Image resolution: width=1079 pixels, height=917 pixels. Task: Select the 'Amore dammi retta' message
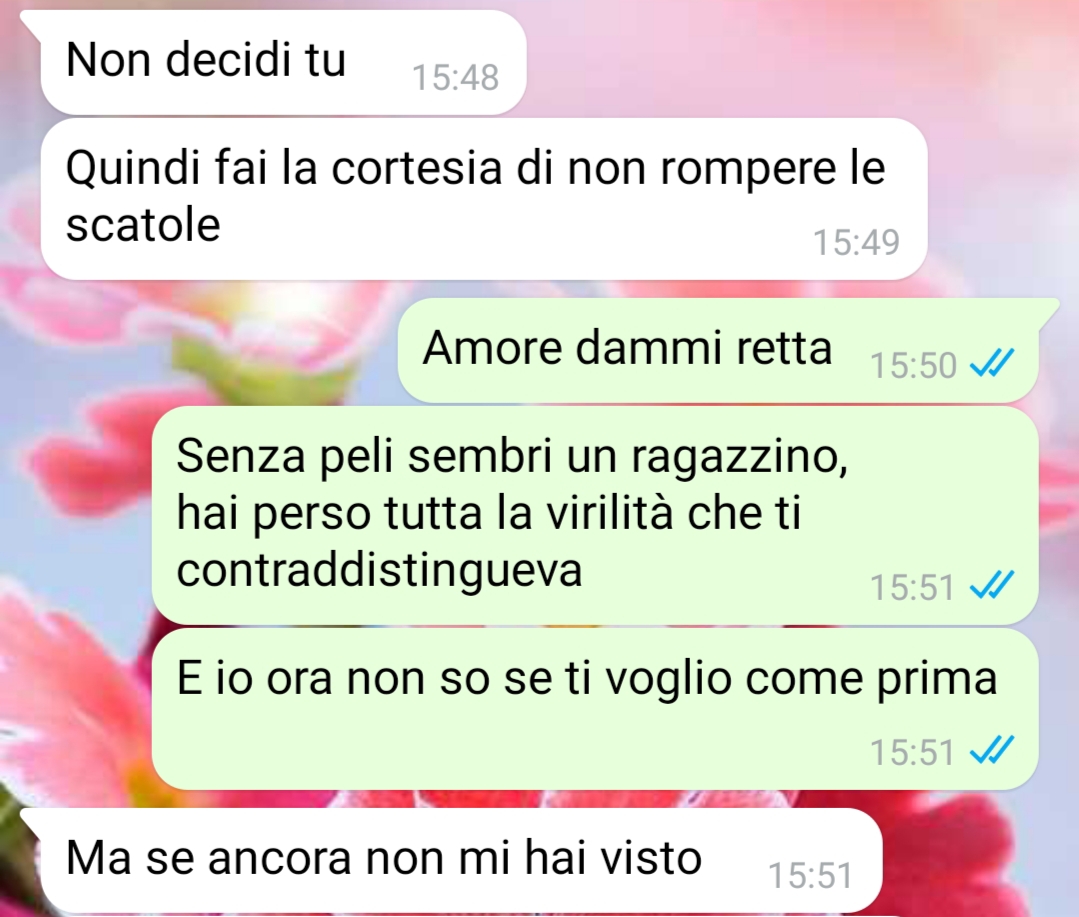[x=718, y=350]
